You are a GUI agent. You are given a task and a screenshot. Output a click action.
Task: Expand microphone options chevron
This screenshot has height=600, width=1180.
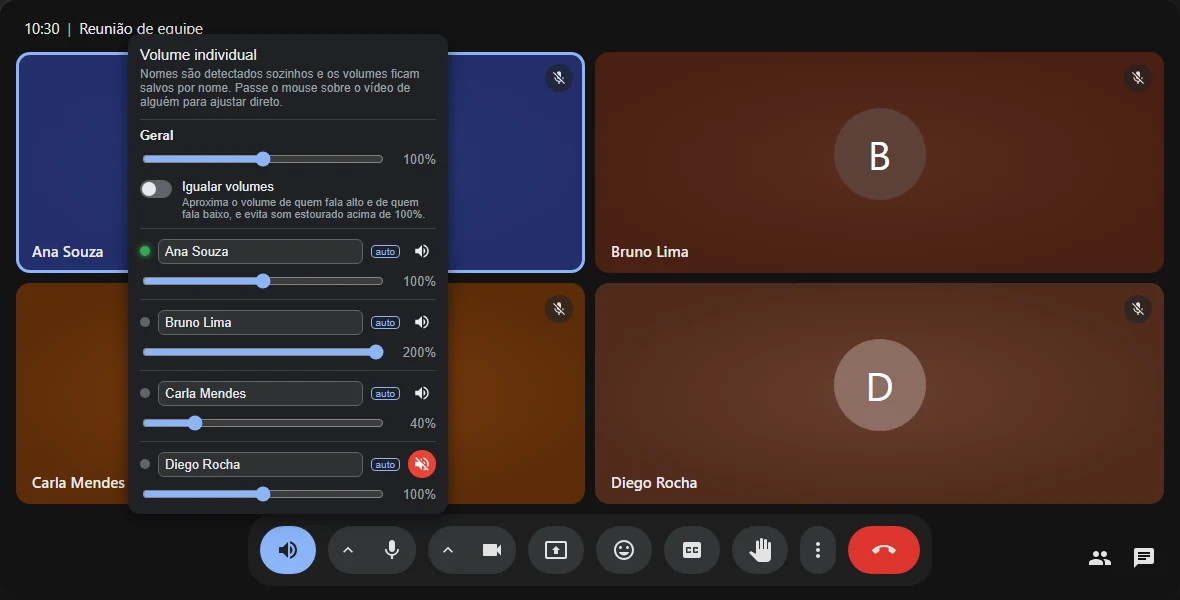(x=348, y=550)
